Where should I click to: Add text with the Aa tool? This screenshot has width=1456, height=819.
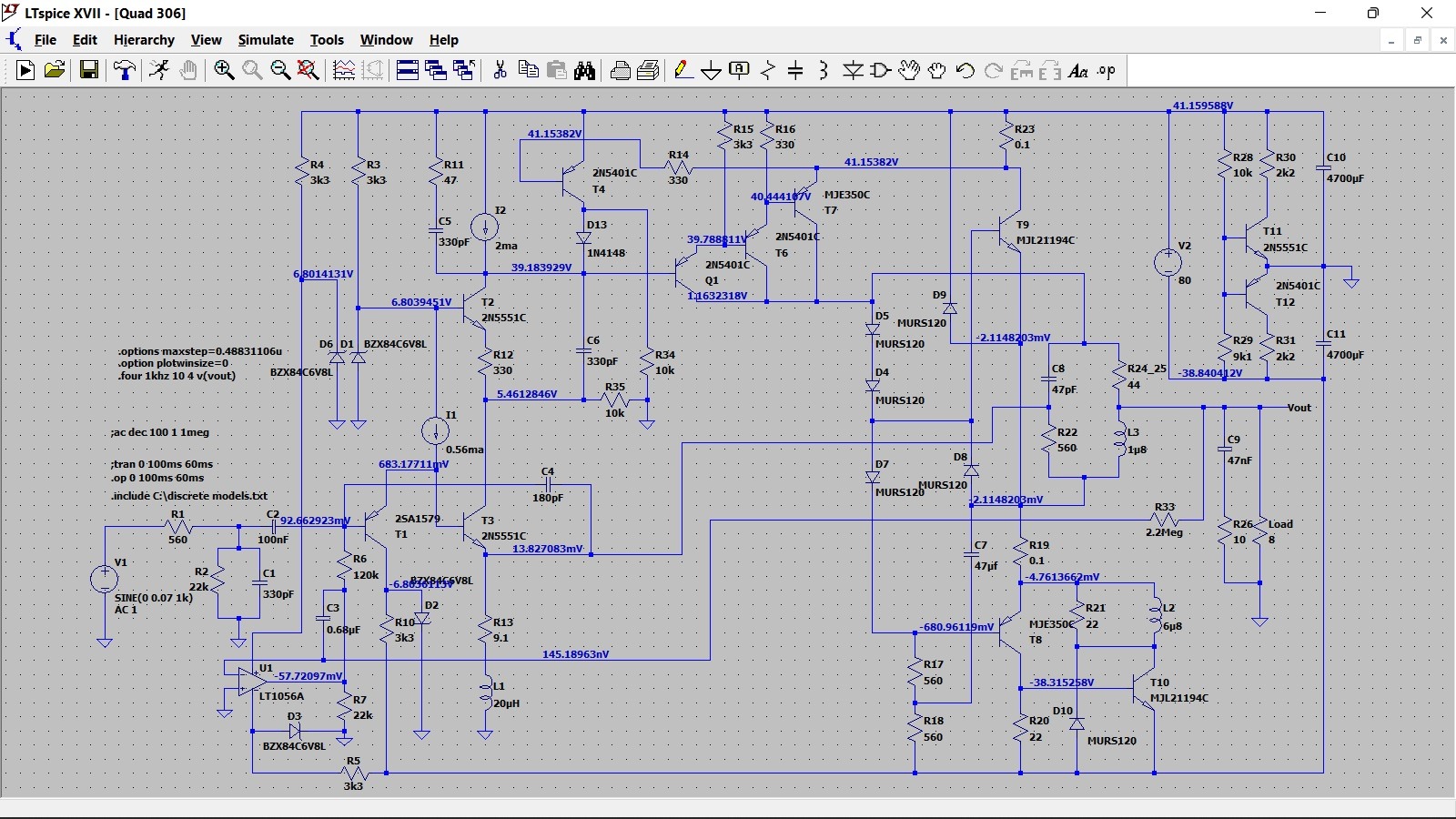tap(1078, 70)
